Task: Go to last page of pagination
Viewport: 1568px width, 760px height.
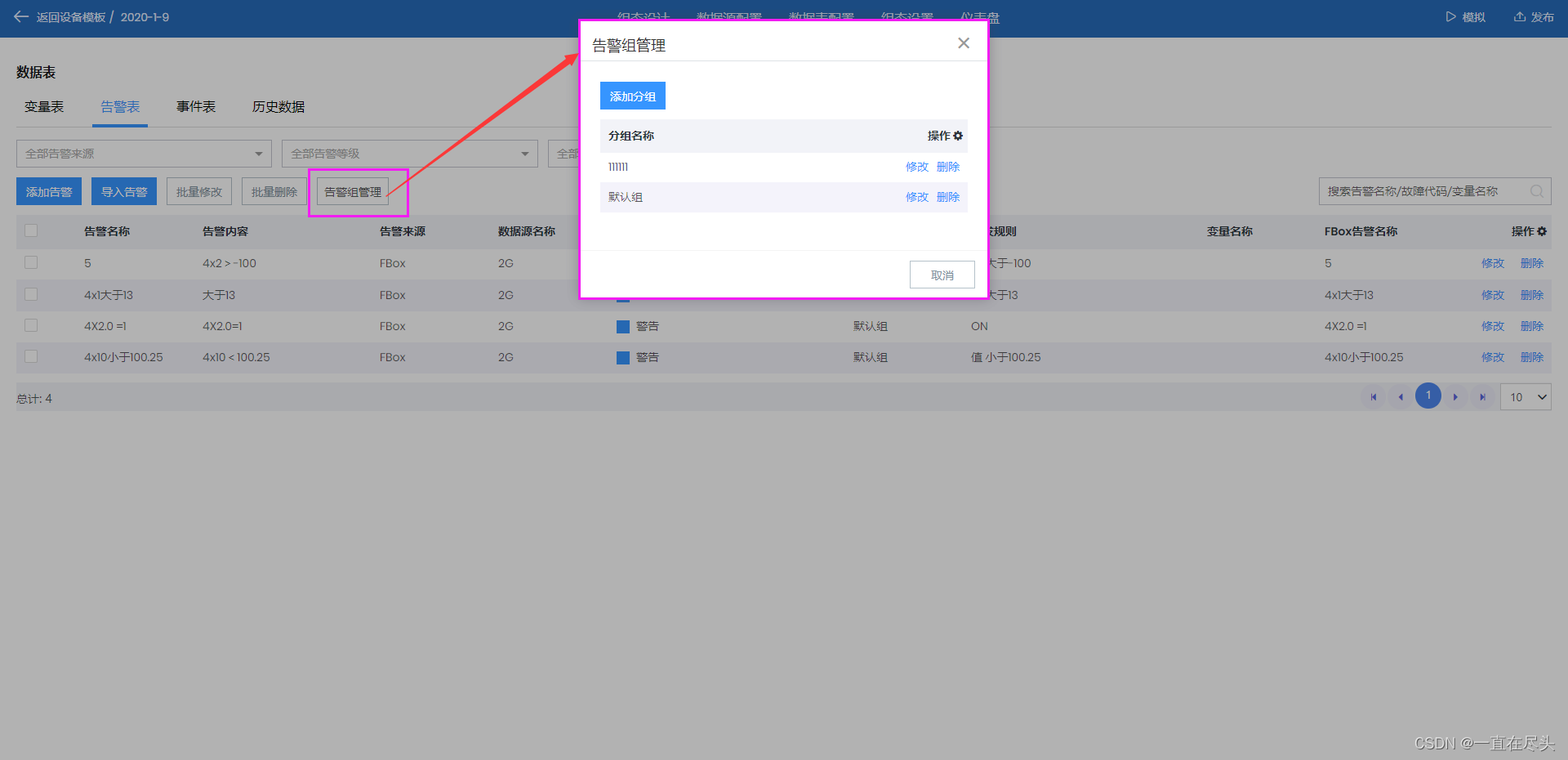Action: click(x=1482, y=397)
